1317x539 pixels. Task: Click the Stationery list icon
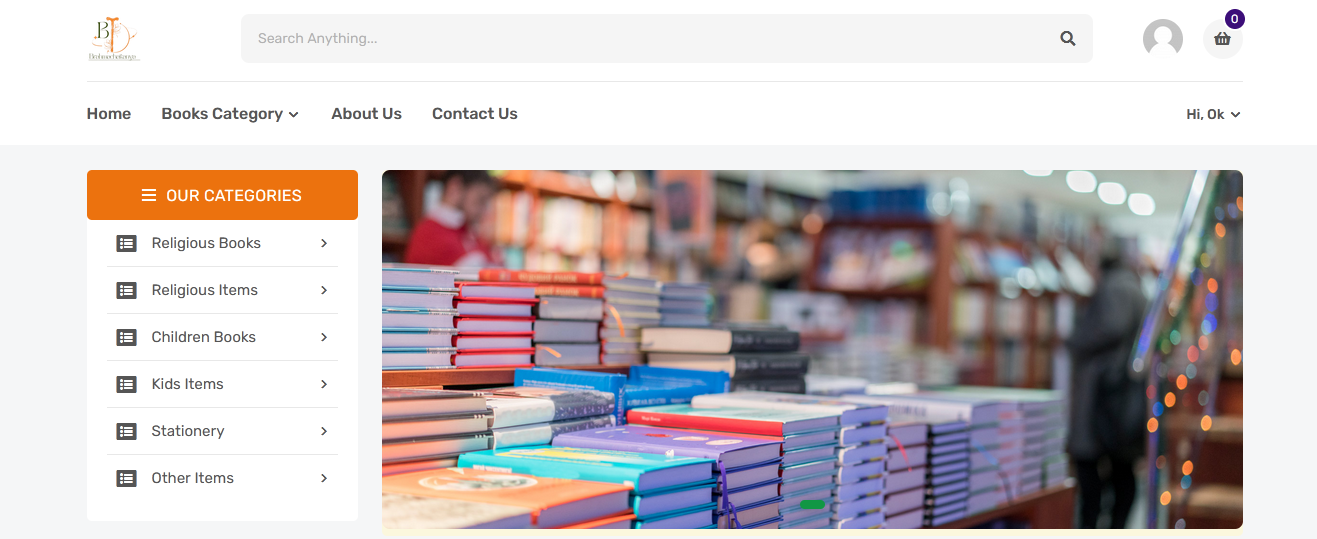pyautogui.click(x=127, y=431)
